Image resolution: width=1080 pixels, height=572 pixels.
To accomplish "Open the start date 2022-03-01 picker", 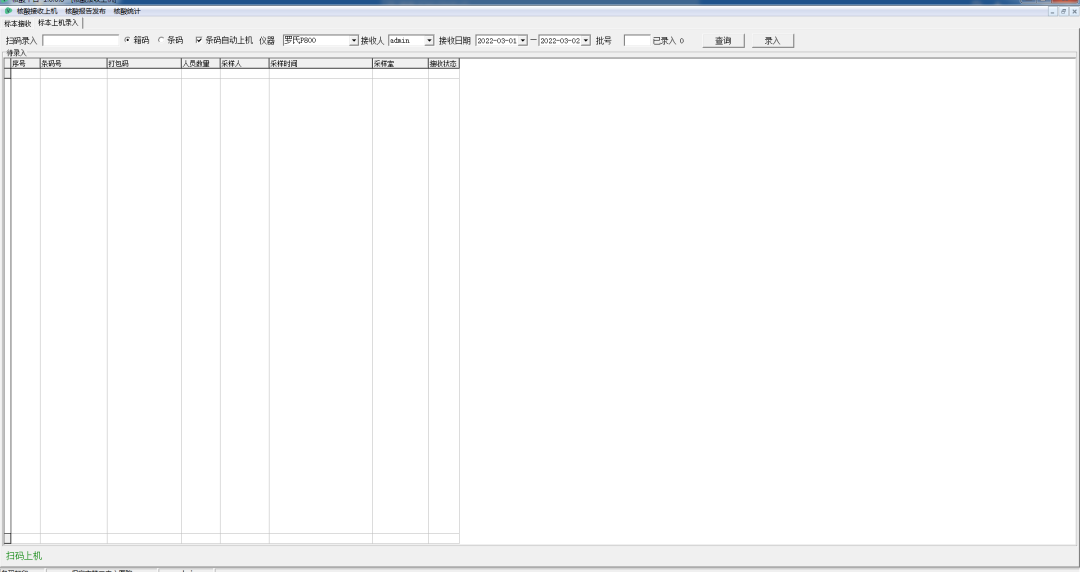I will [520, 40].
